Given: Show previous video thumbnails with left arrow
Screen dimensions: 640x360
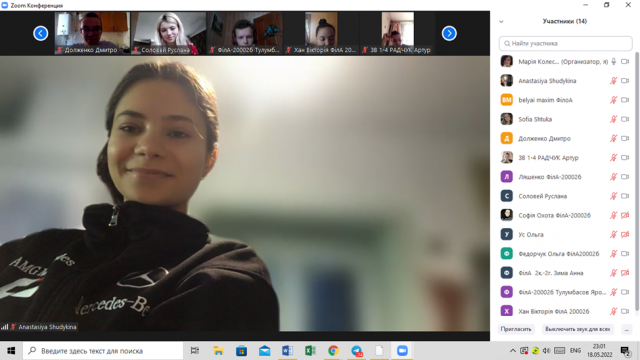Looking at the screenshot, I should [40, 33].
